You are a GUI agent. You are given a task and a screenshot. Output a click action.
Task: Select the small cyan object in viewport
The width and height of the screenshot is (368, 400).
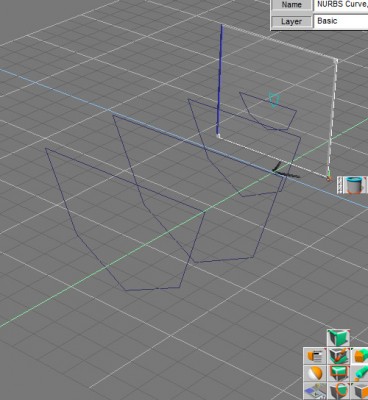[274, 100]
